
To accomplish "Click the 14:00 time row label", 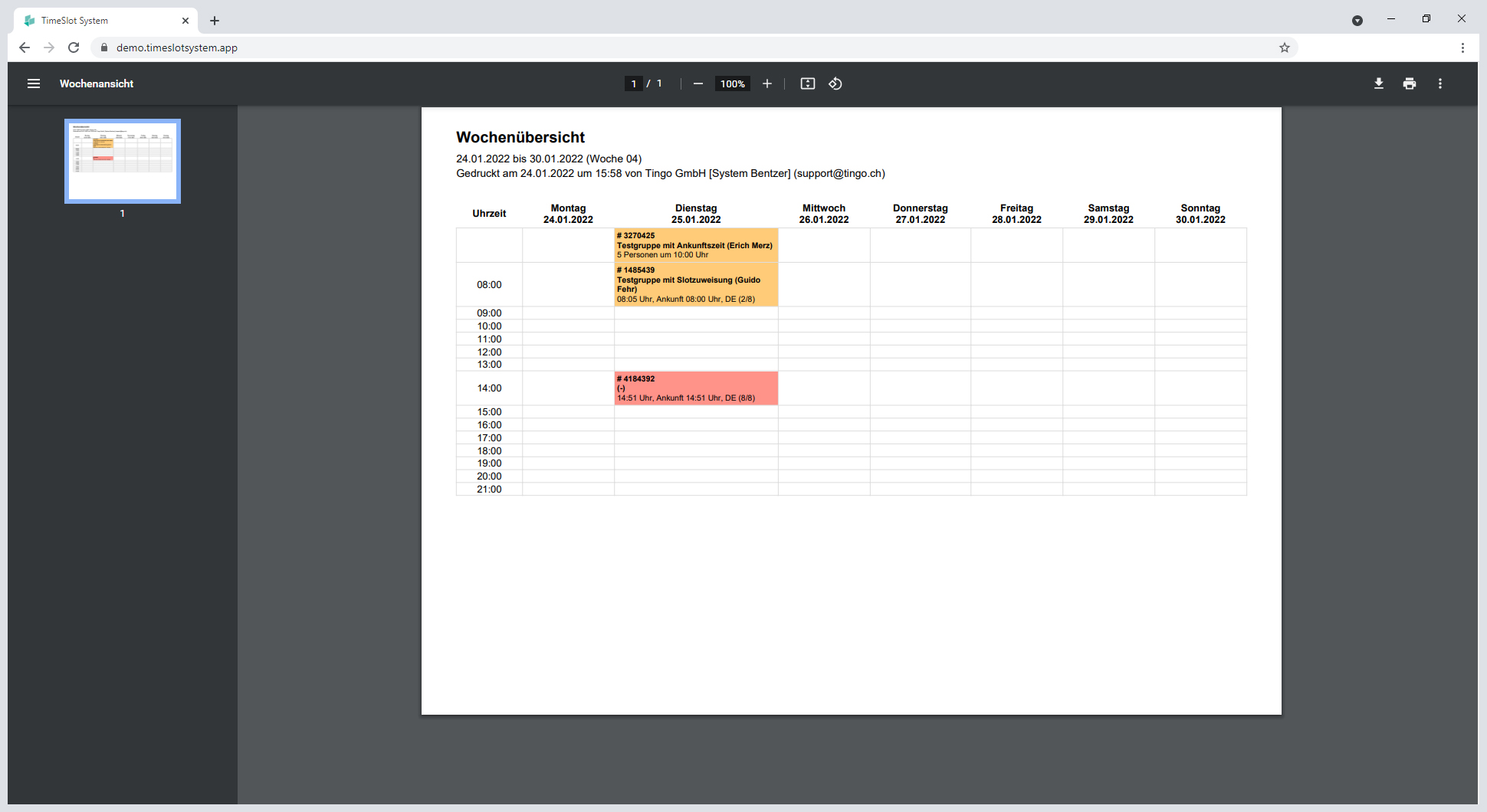I will pyautogui.click(x=489, y=388).
